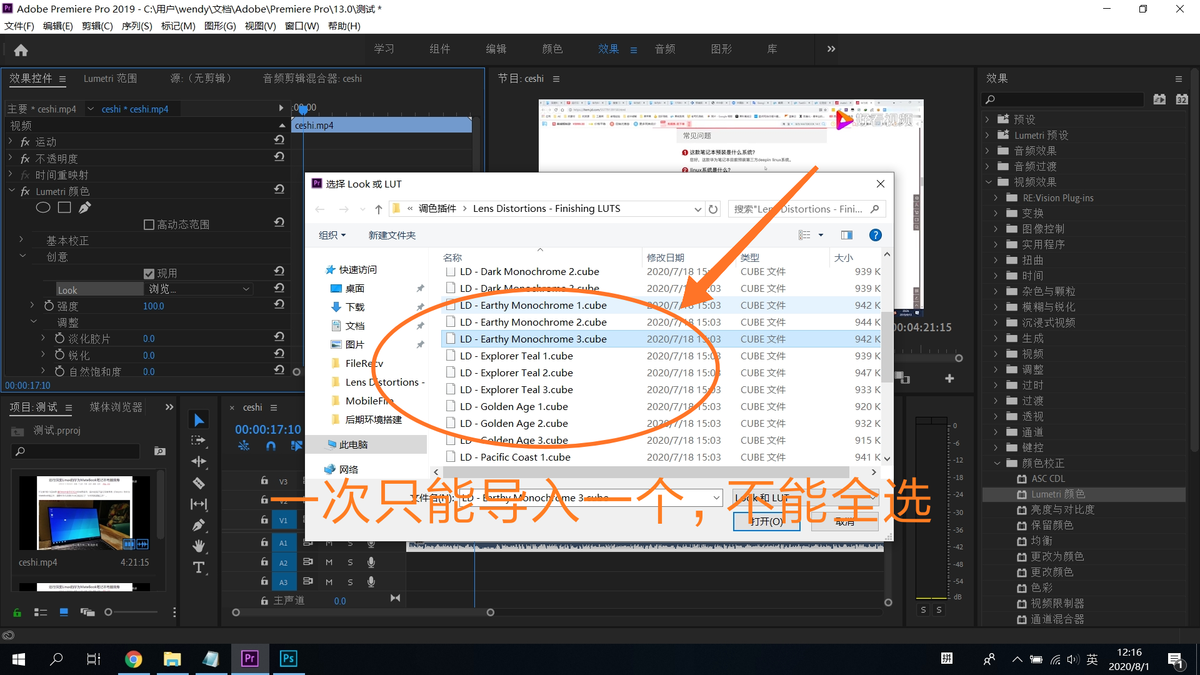Screen dimensions: 1200x675
Task: Select the Slip tool
Action: tap(199, 504)
